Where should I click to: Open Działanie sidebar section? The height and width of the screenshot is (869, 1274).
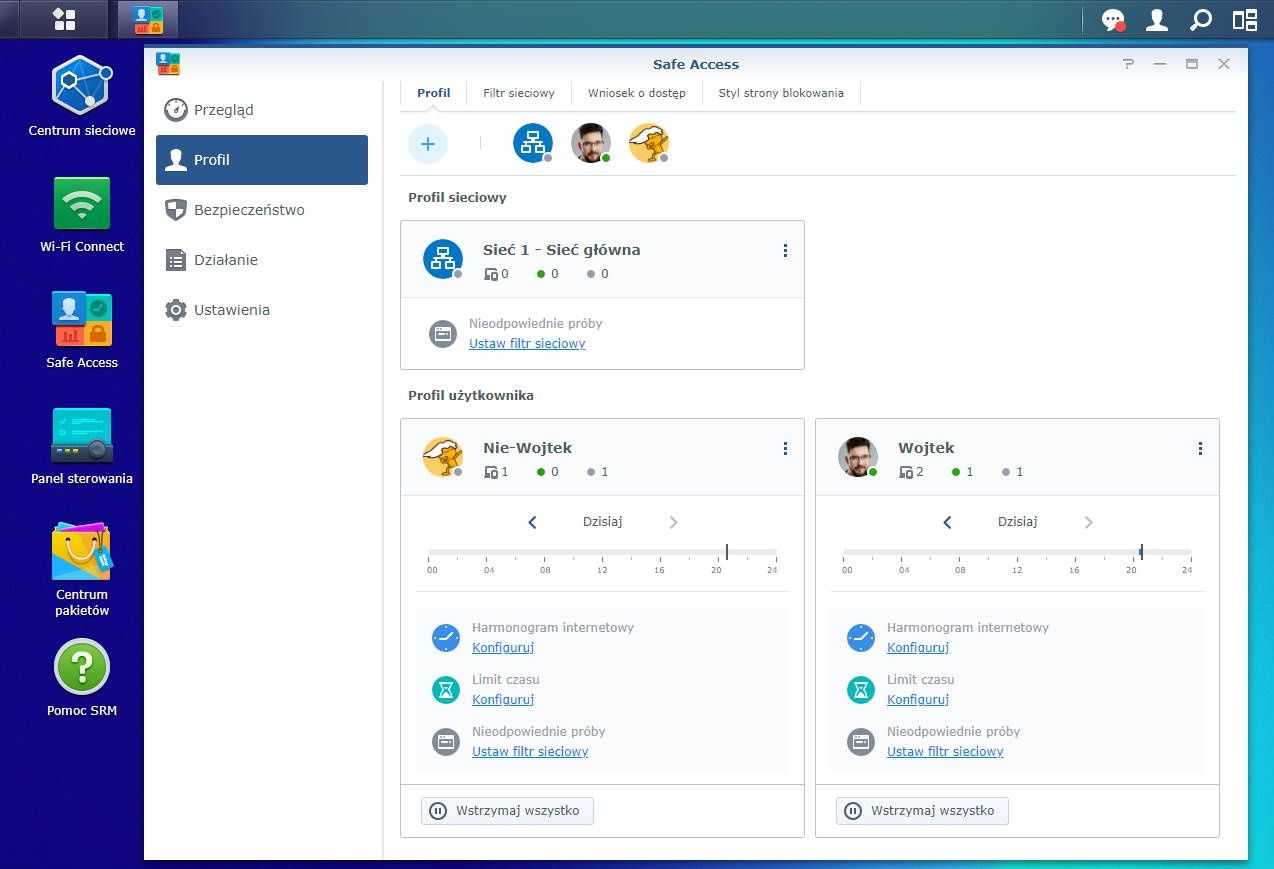[x=262, y=260]
